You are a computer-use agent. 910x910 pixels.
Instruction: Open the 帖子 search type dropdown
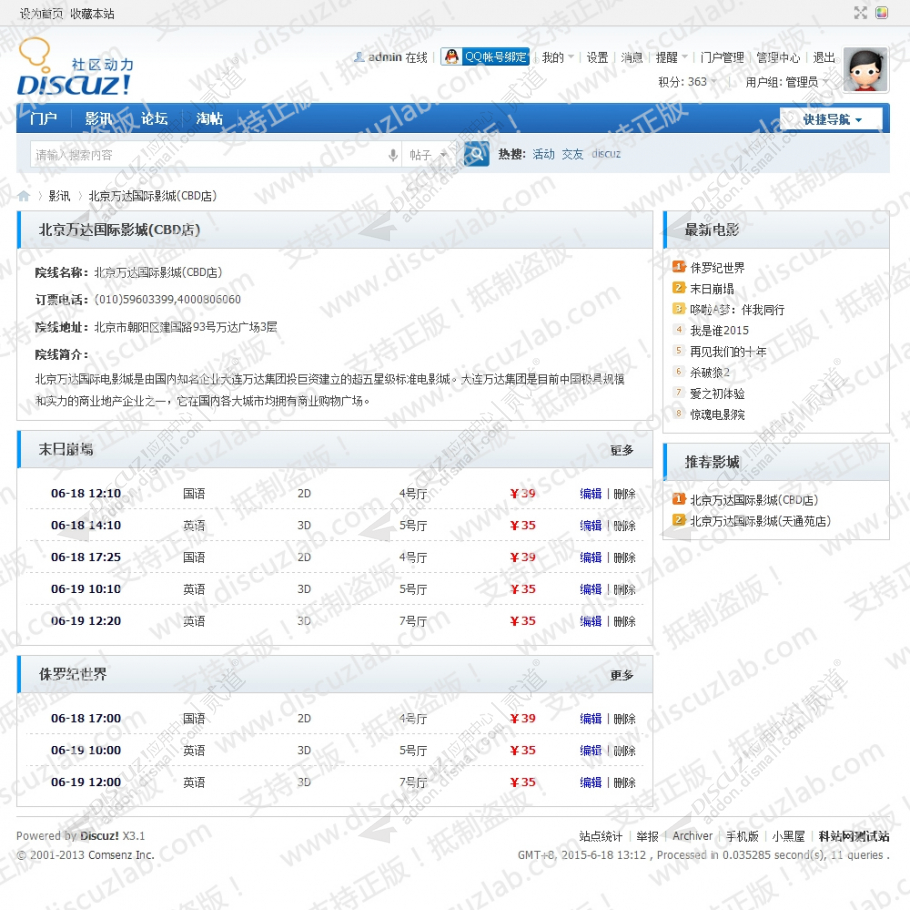click(427, 155)
